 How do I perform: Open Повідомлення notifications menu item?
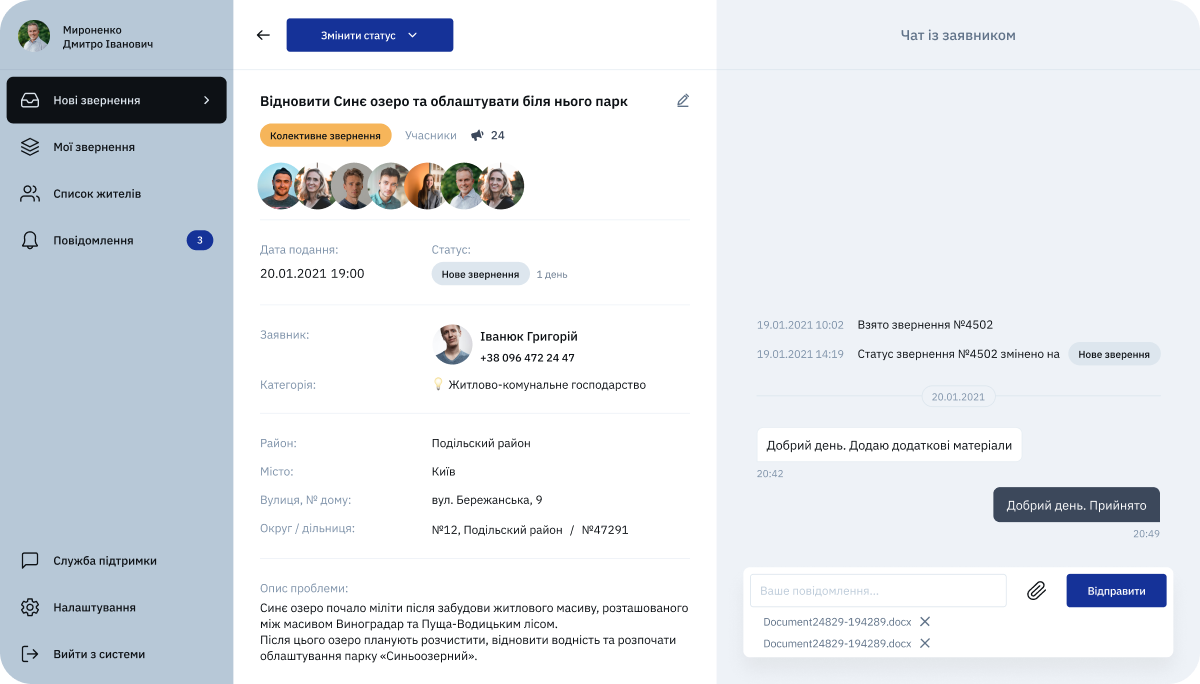point(93,240)
